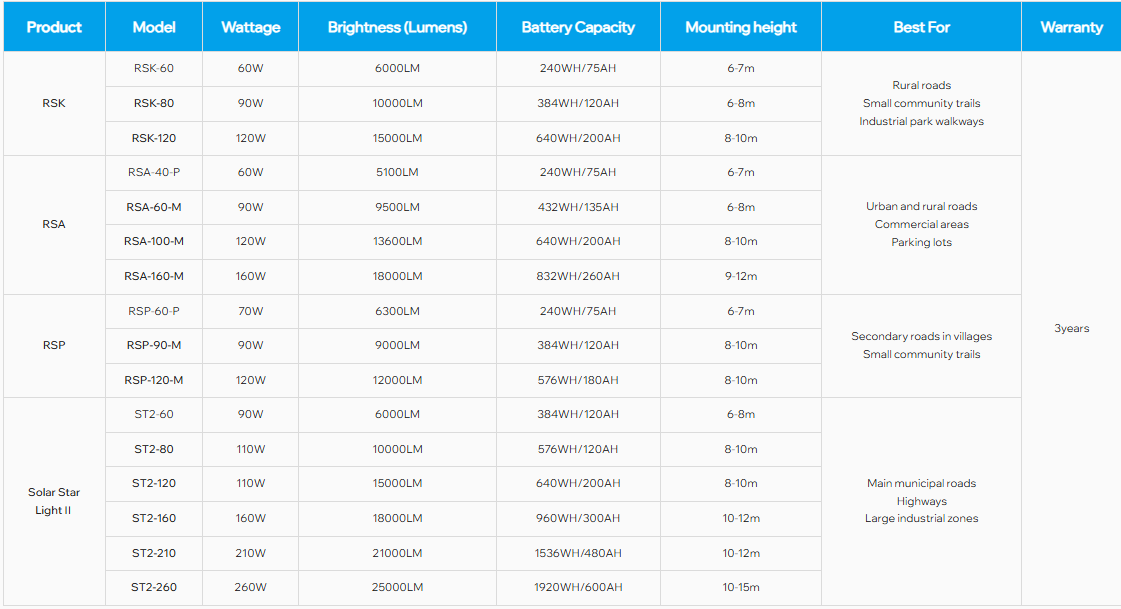Image resolution: width=1121 pixels, height=609 pixels.
Task: Click the 10-15m mounting height cell
Action: click(x=741, y=587)
